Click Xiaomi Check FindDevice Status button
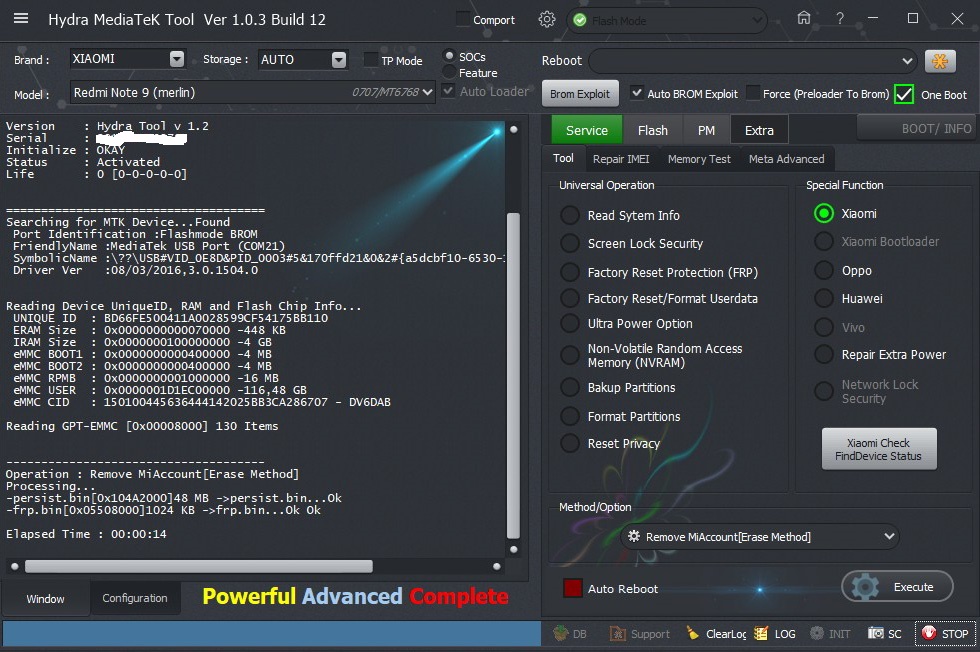This screenshot has width=980, height=652. point(878,449)
